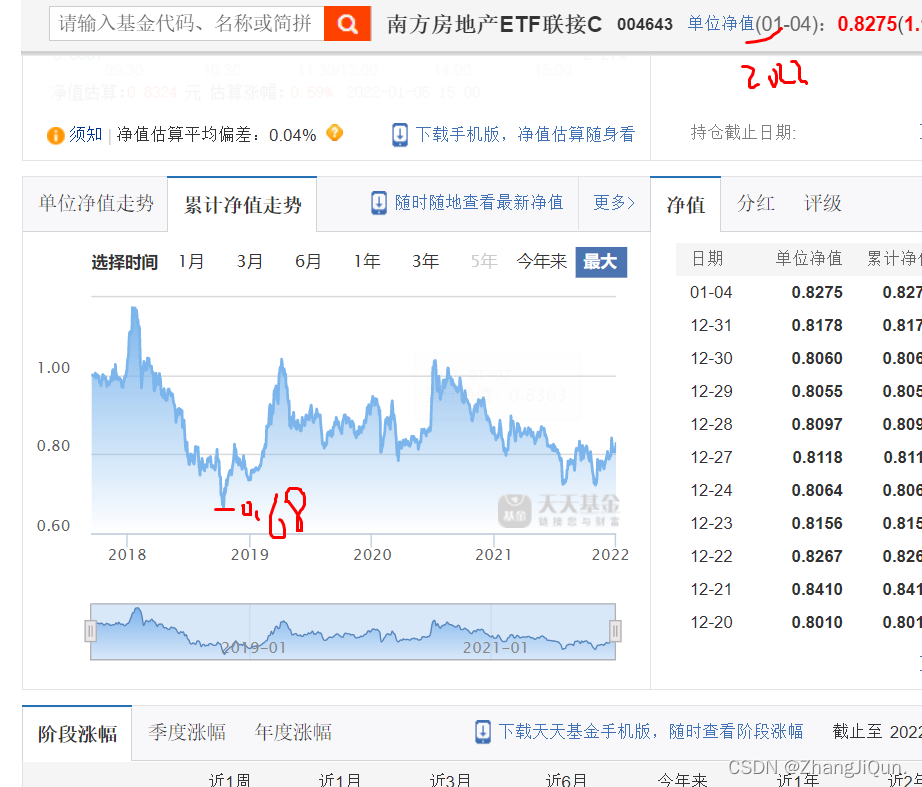
Task: Select the 阶段涨幅 tab
Action: point(77,734)
